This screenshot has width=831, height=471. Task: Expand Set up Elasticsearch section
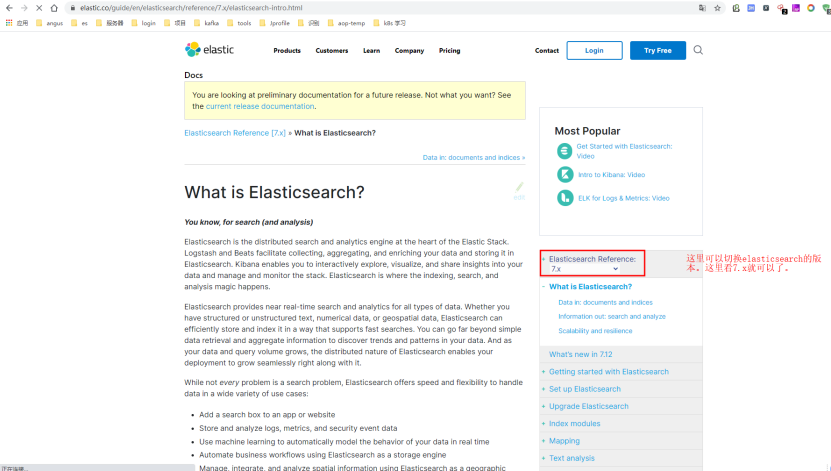[544, 389]
